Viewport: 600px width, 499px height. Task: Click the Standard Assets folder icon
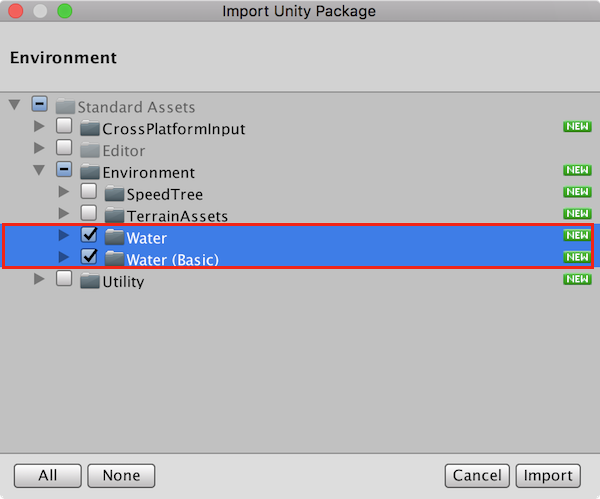tap(66, 107)
